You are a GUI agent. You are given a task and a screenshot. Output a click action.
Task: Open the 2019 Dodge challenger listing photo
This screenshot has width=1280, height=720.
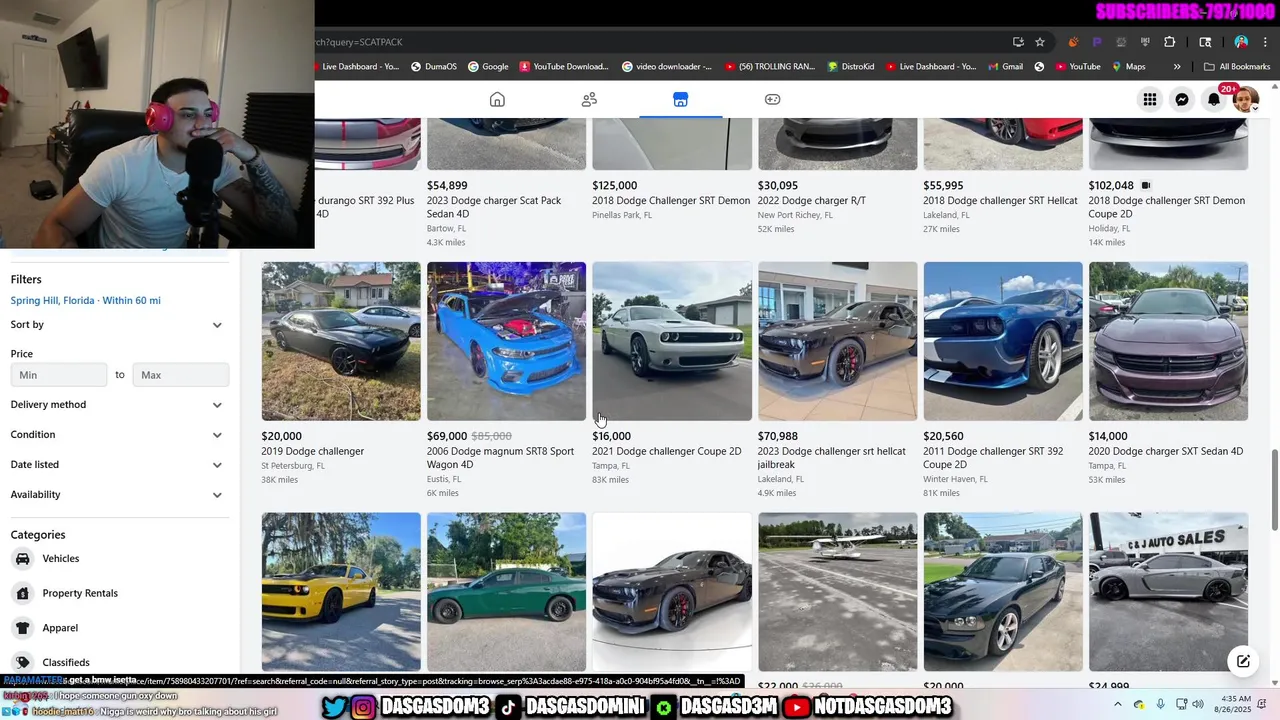(341, 341)
